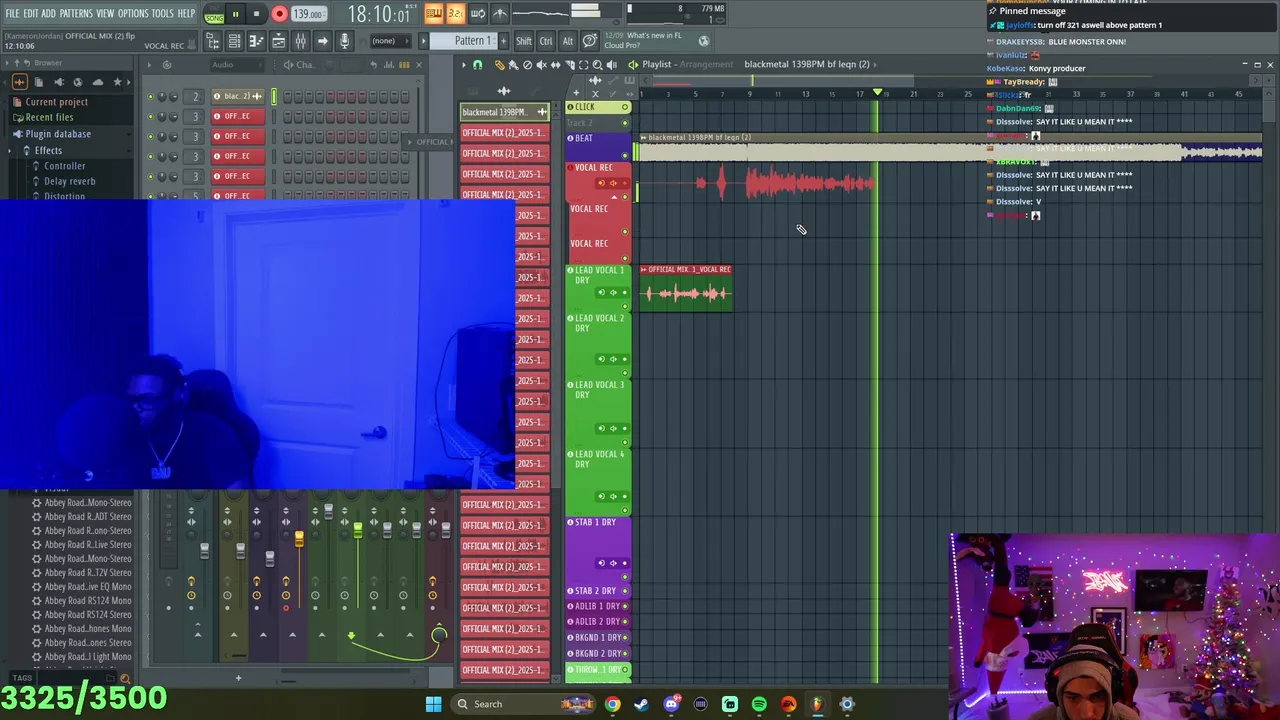This screenshot has height=720, width=1280.
Task: Select the Playlist pencil draw tool
Action: (x=499, y=65)
